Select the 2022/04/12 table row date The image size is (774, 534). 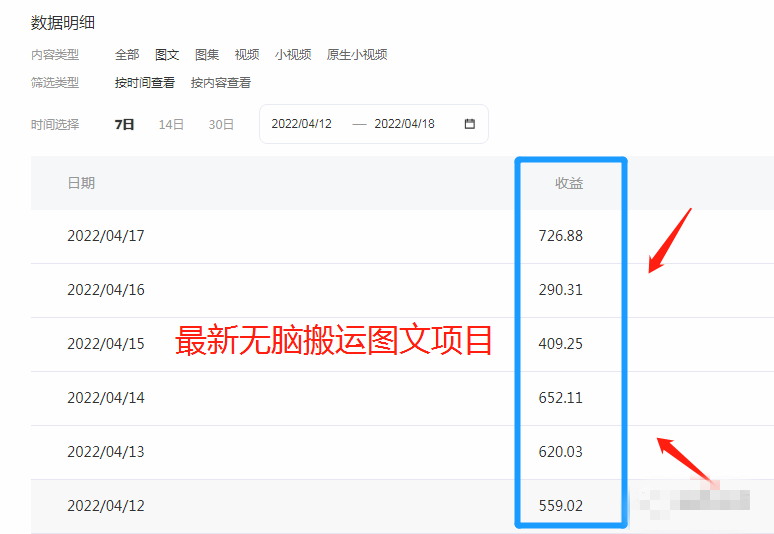click(x=106, y=506)
